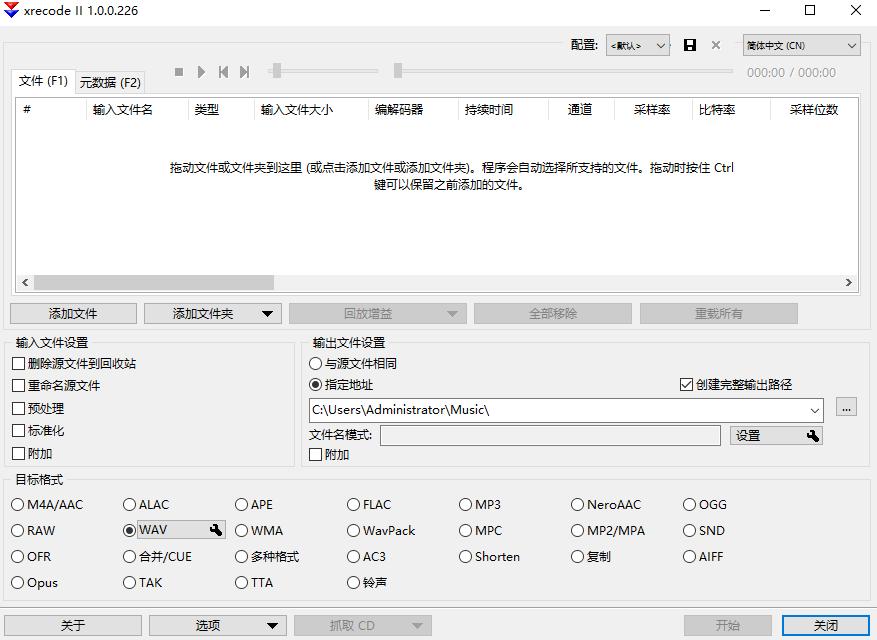Select the FLAC output format
Screen dimensions: 877x640
[354, 504]
